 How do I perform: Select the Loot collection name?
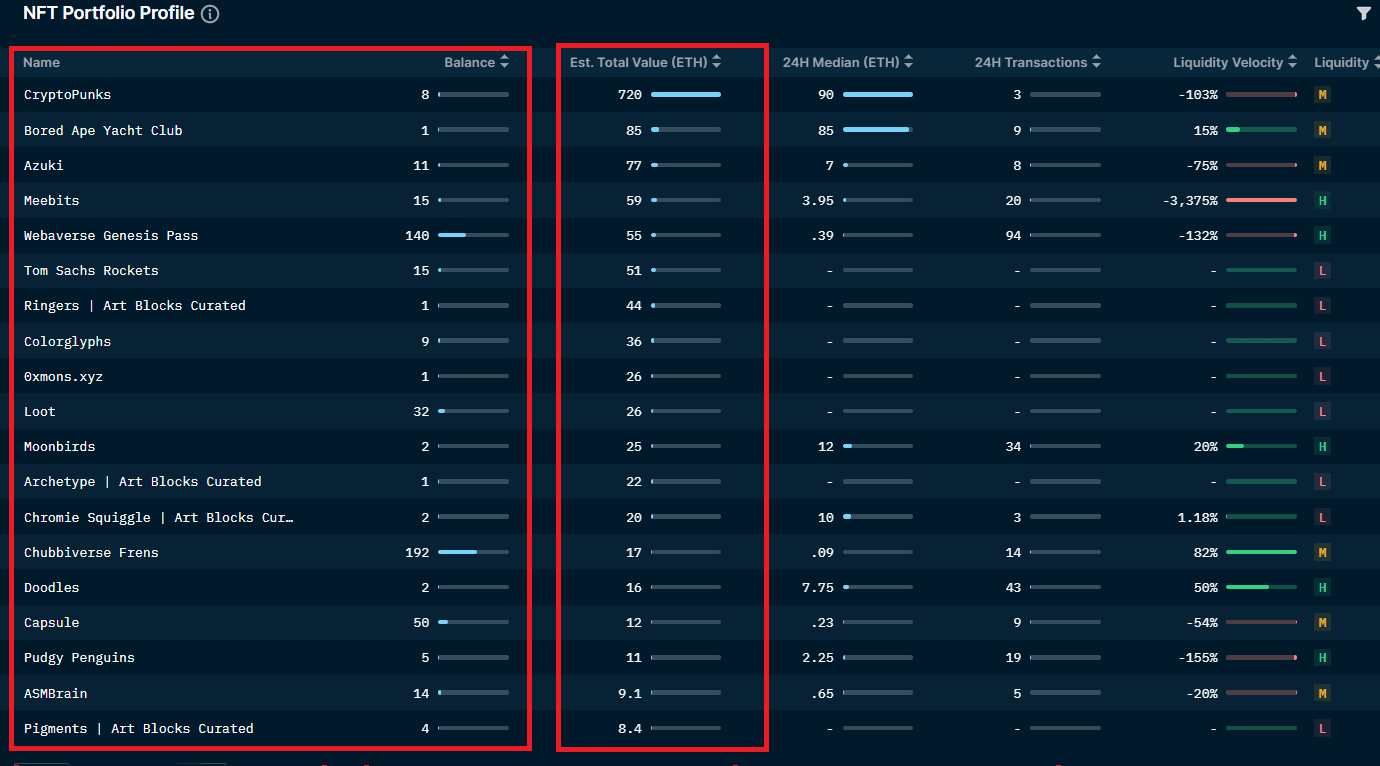click(x=40, y=411)
